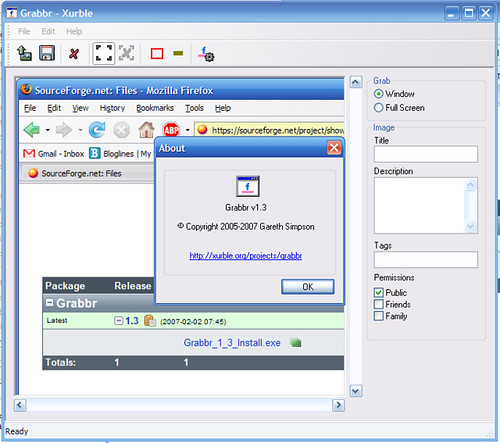This screenshot has width=500, height=443.
Task: Click the Package column header
Action: (65, 286)
